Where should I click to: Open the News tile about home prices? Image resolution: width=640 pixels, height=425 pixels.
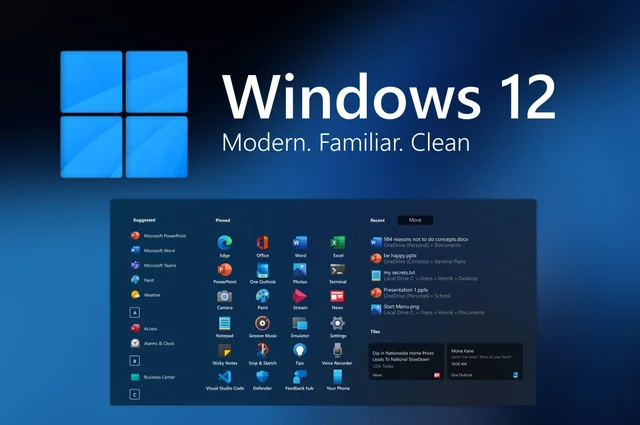click(406, 362)
